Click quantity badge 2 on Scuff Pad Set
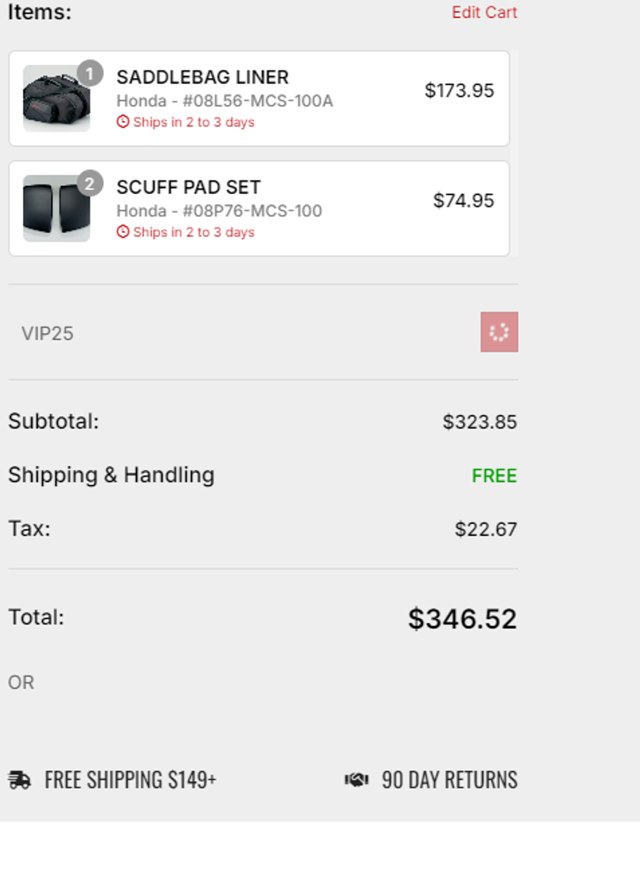This screenshot has height=870, width=640. 90,184
